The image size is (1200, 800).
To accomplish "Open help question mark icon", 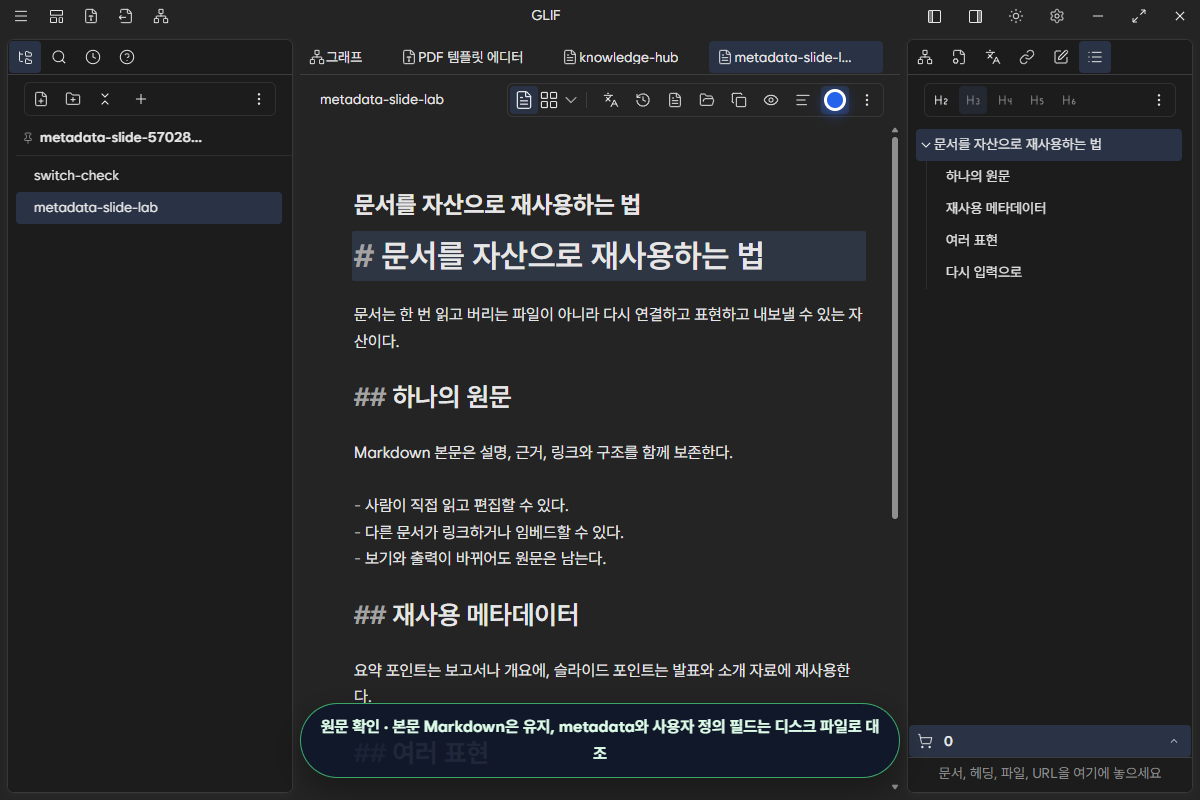I will click(127, 57).
